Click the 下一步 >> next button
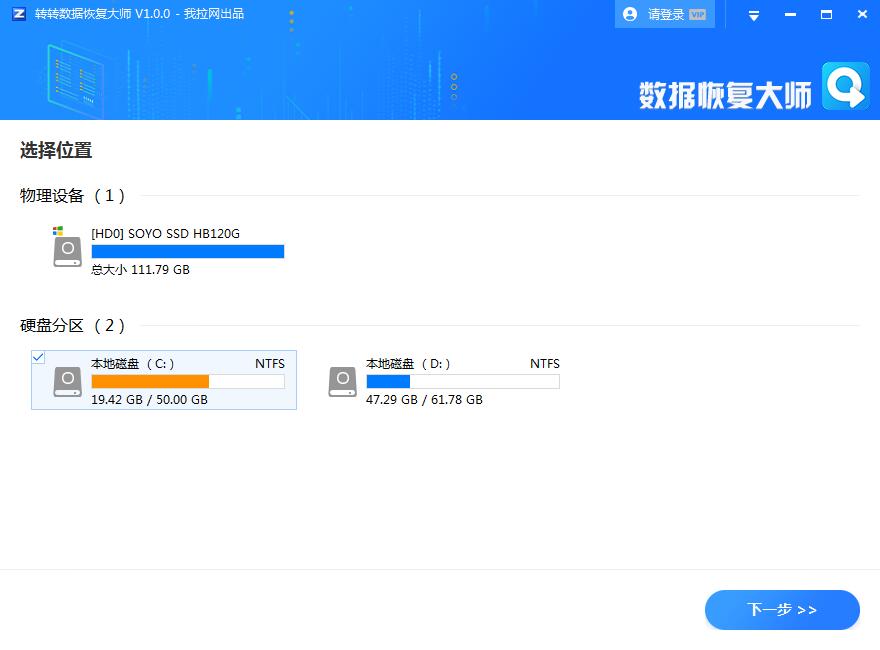Image resolution: width=880 pixels, height=650 pixels. click(x=782, y=610)
